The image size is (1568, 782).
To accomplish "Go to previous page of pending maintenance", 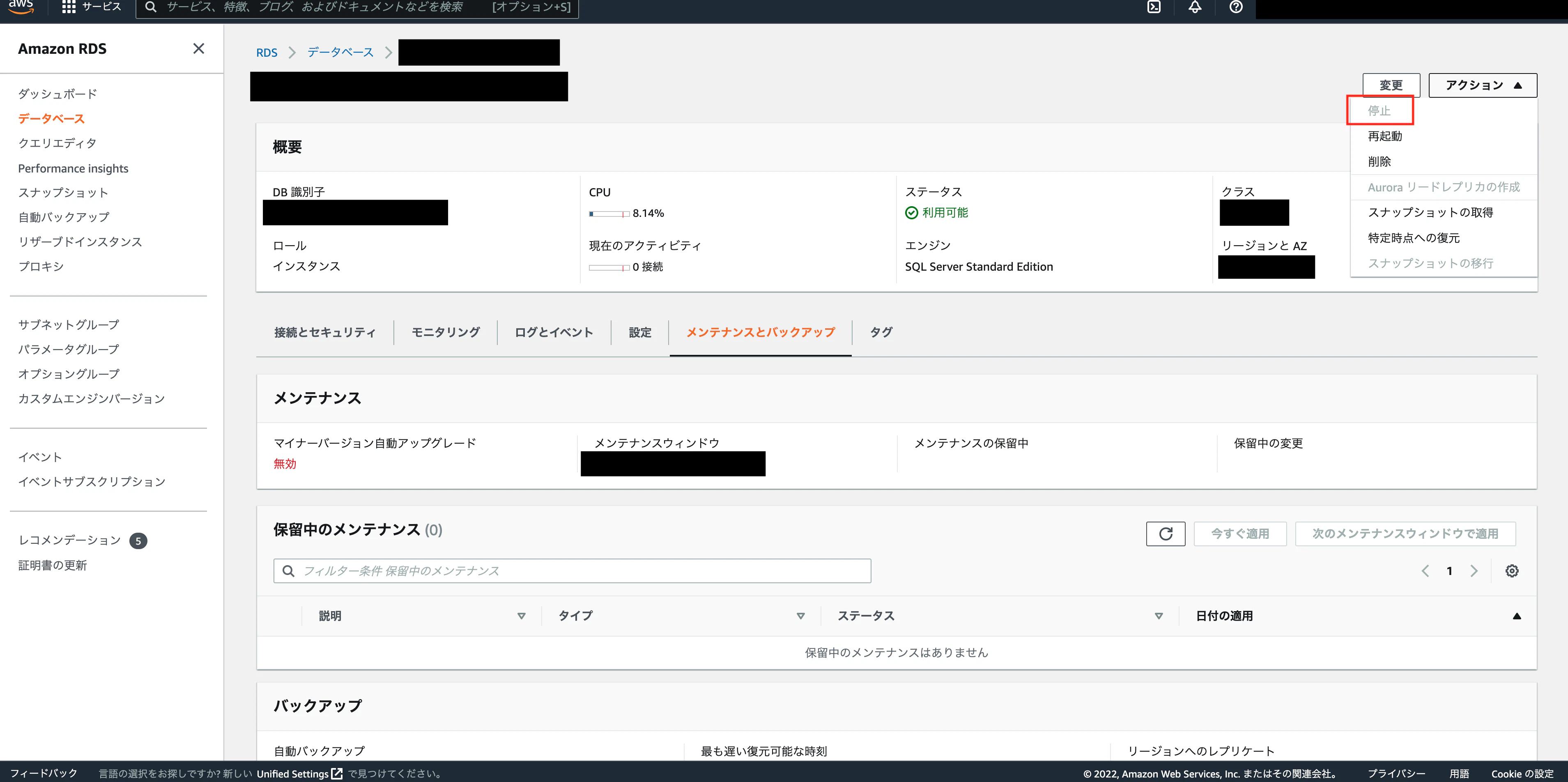I will coord(1425,571).
